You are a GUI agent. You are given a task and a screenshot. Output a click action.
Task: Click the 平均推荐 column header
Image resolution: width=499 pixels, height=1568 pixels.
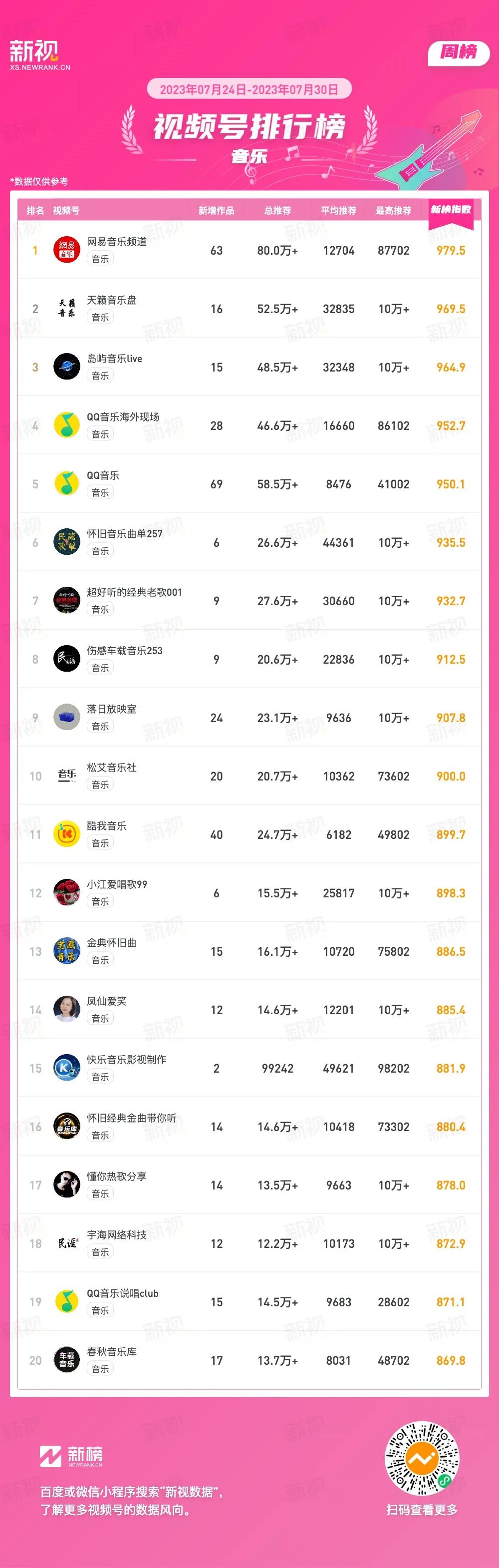coord(339,211)
